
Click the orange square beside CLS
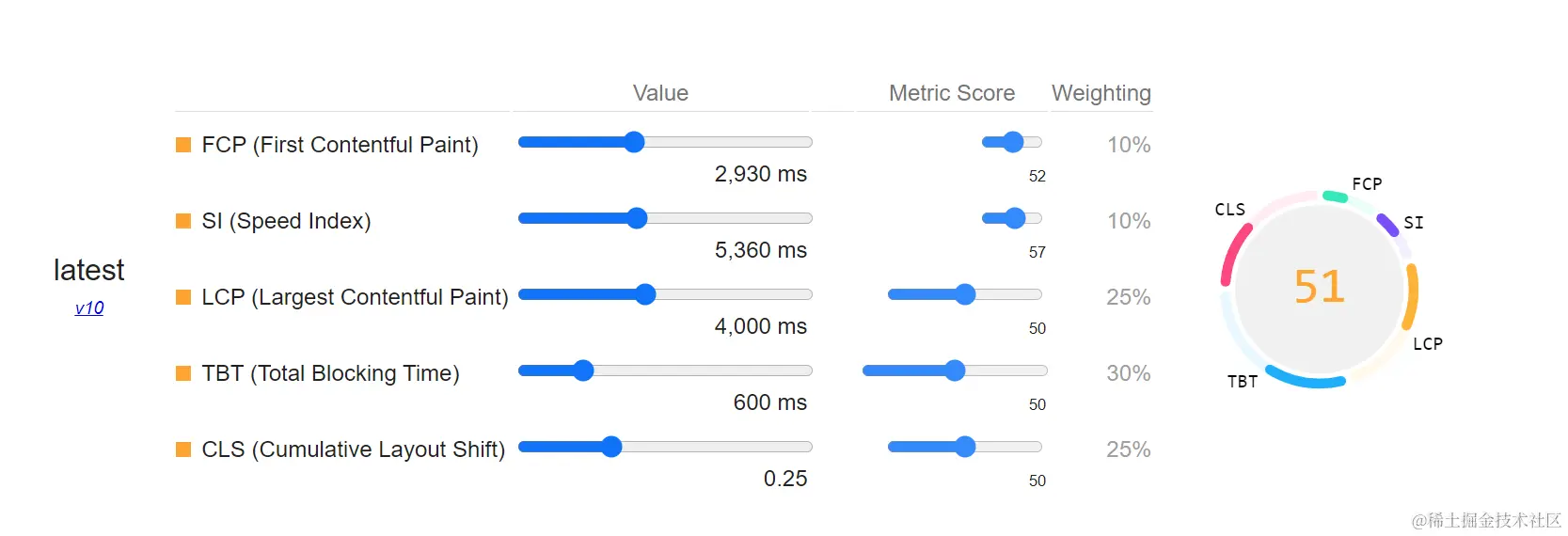(183, 449)
